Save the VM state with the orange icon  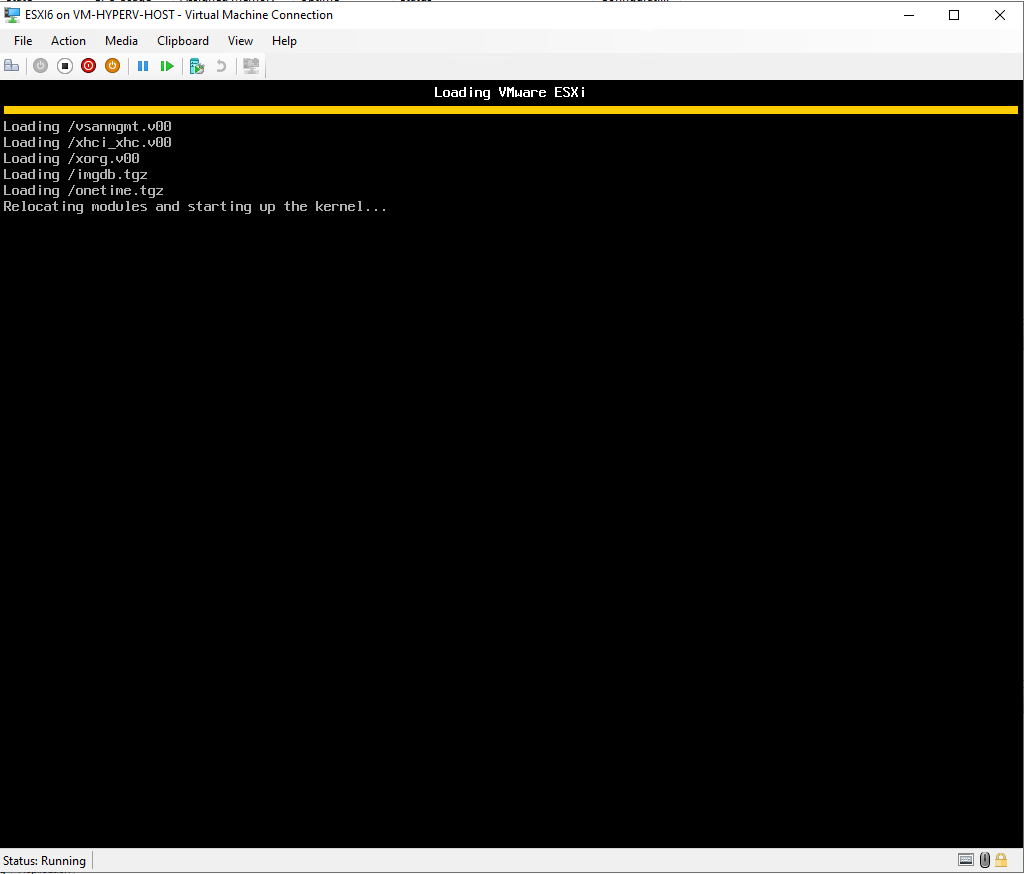112,66
